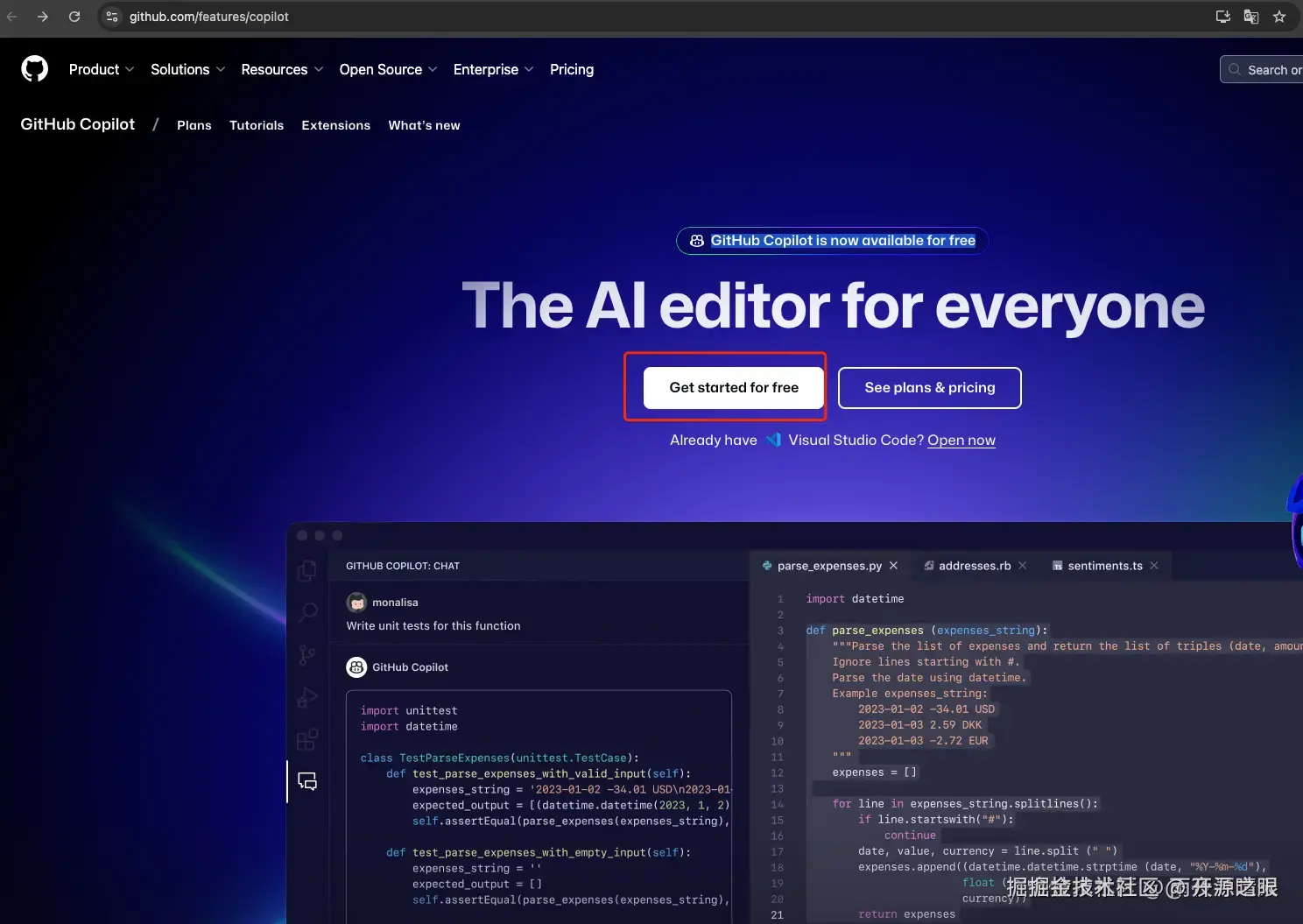Click See plans & pricing button
1303x924 pixels.
click(930, 387)
